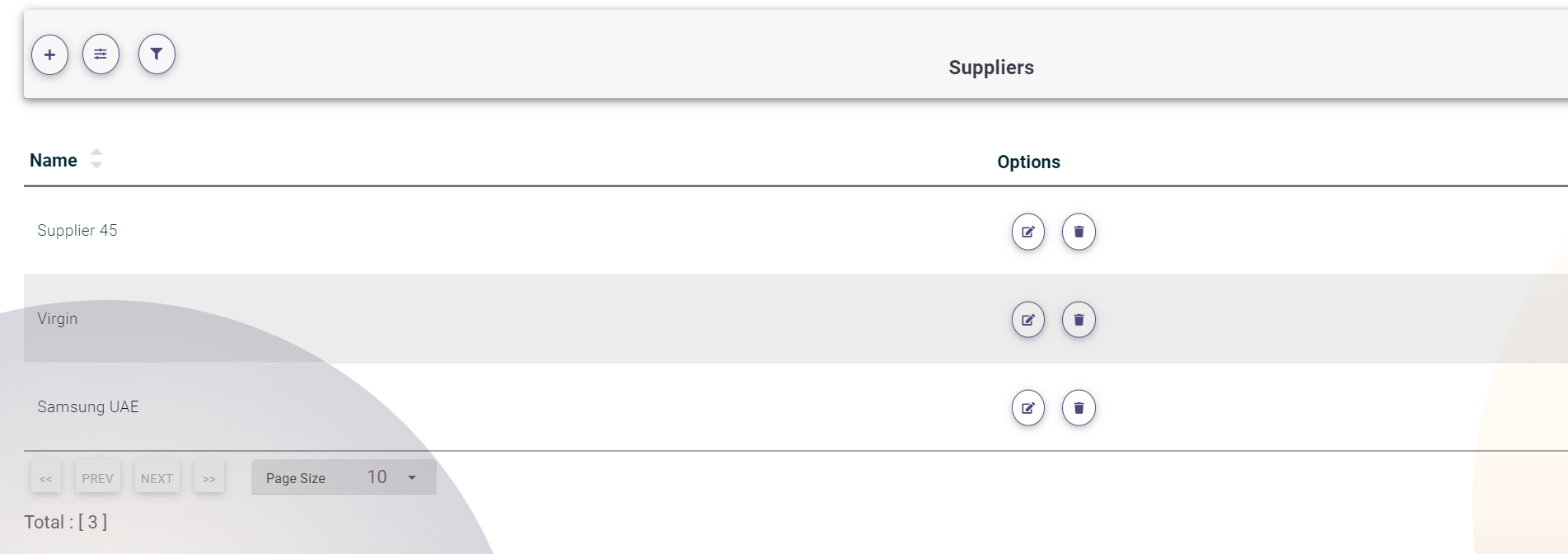Screen dimensions: 1568x554
Task: Open the filter funnel icon
Action: pyautogui.click(x=157, y=54)
